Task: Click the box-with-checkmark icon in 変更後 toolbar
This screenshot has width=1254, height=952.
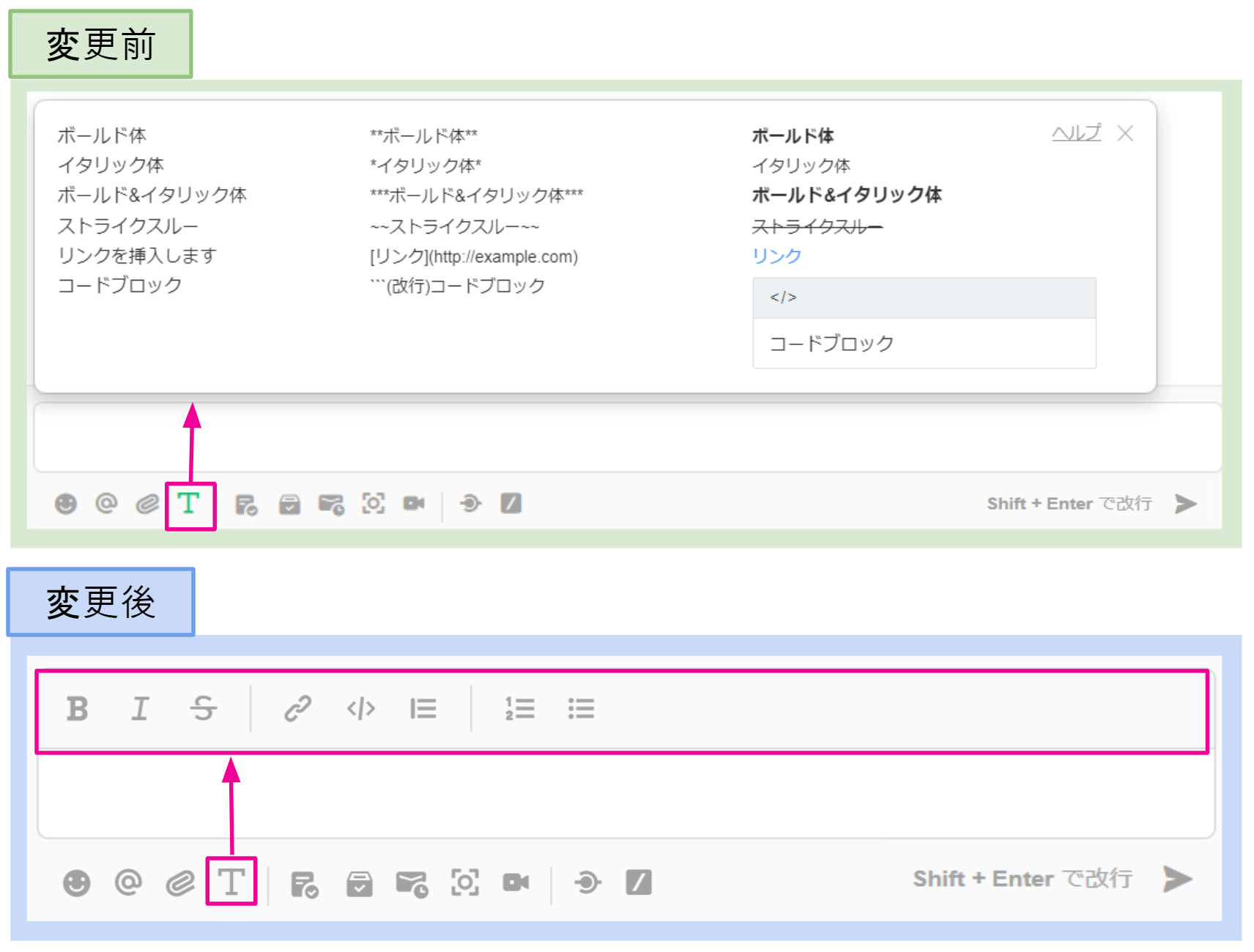Action: pos(359,884)
